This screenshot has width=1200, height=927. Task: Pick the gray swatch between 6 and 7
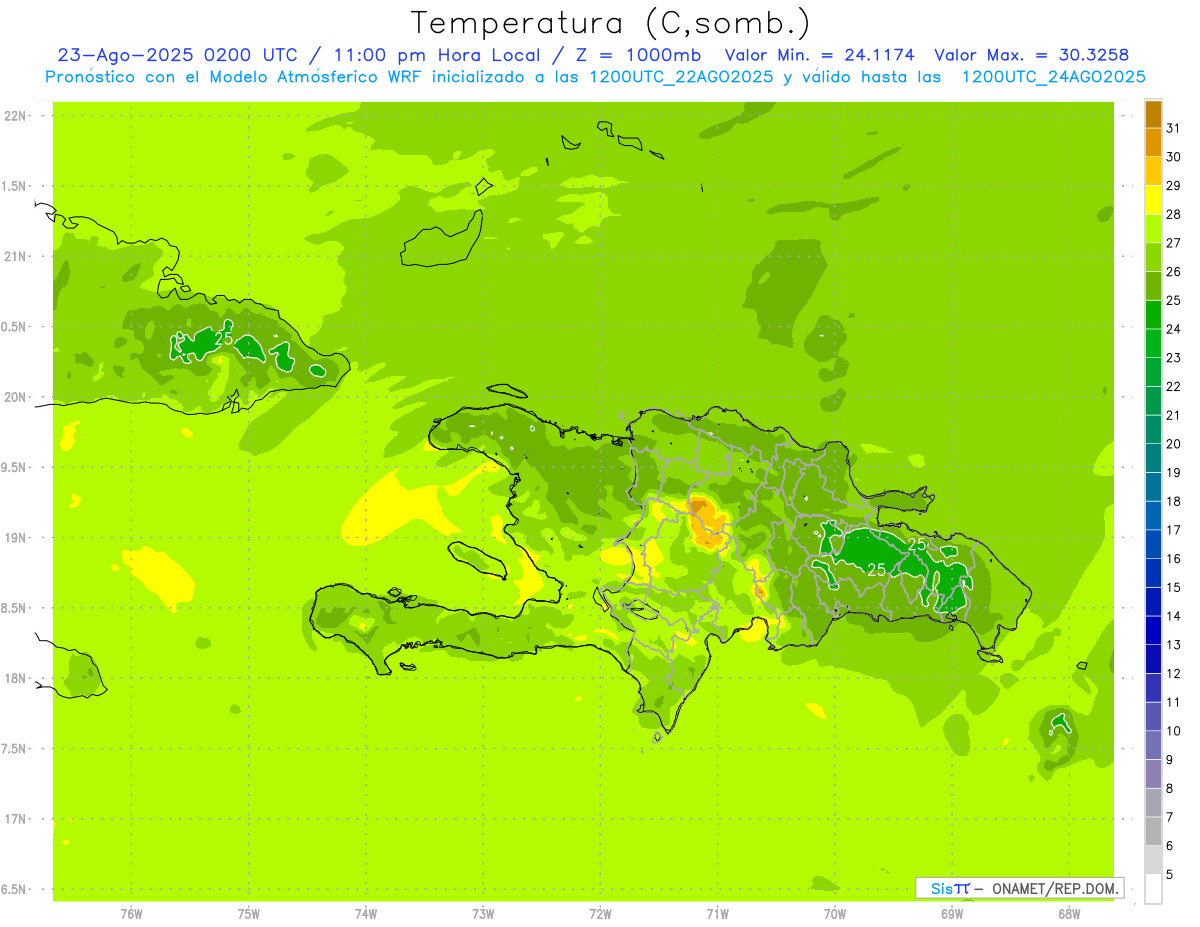(x=1153, y=832)
